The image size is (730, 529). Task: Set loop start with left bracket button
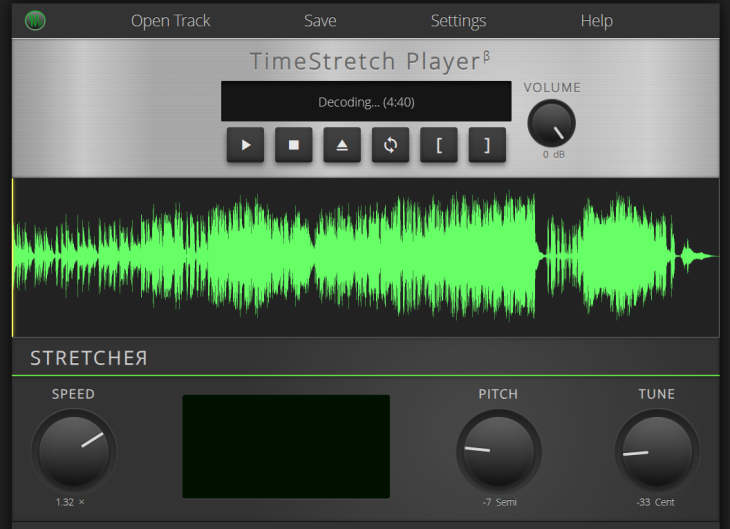tap(438, 144)
